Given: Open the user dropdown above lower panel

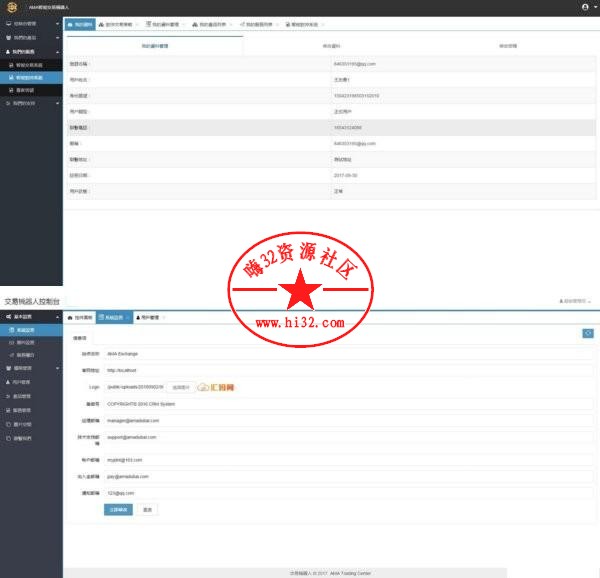Looking at the screenshot, I should 576,301.
